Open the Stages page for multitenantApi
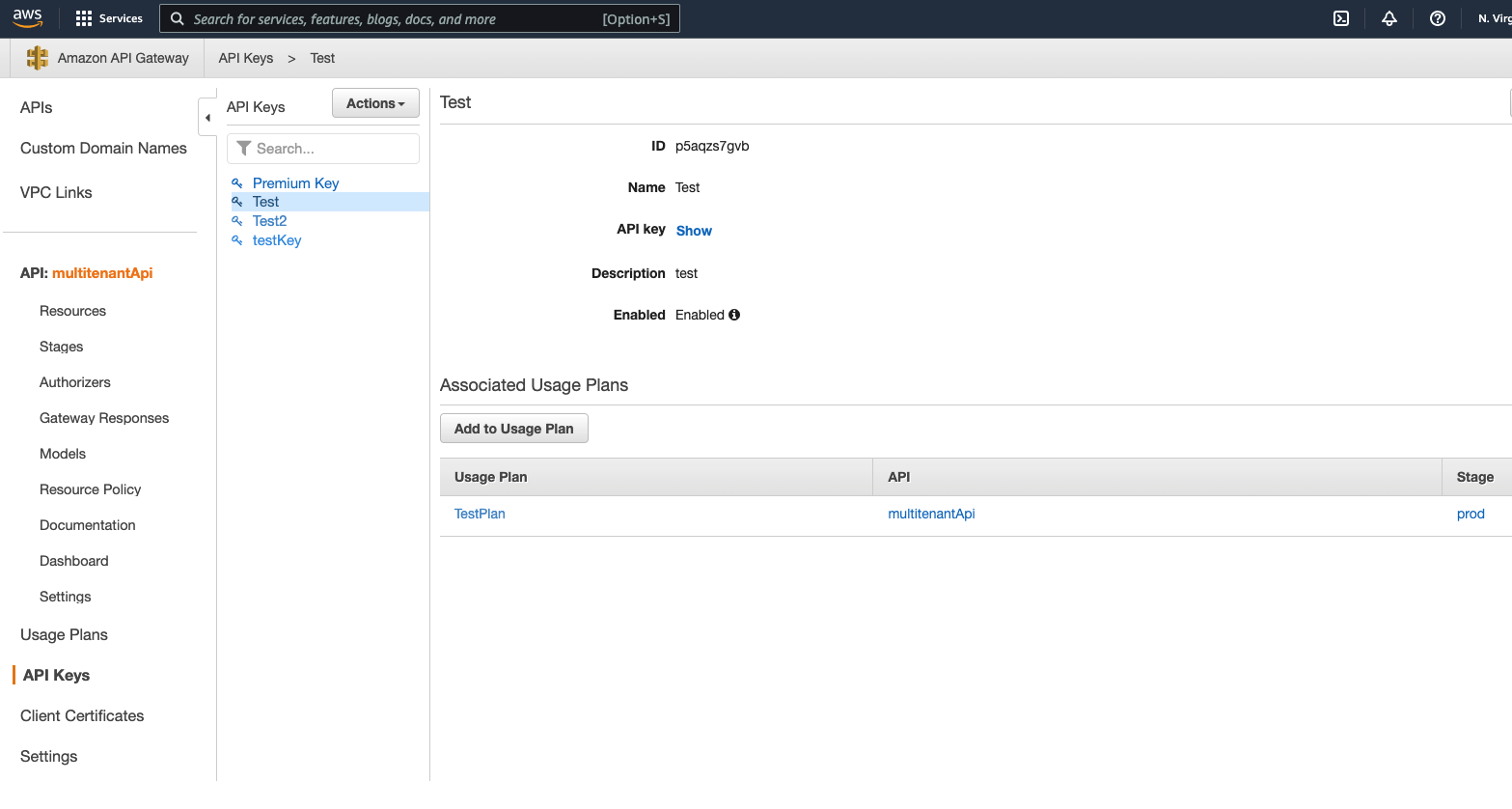The width and height of the screenshot is (1512, 809). (x=61, y=346)
